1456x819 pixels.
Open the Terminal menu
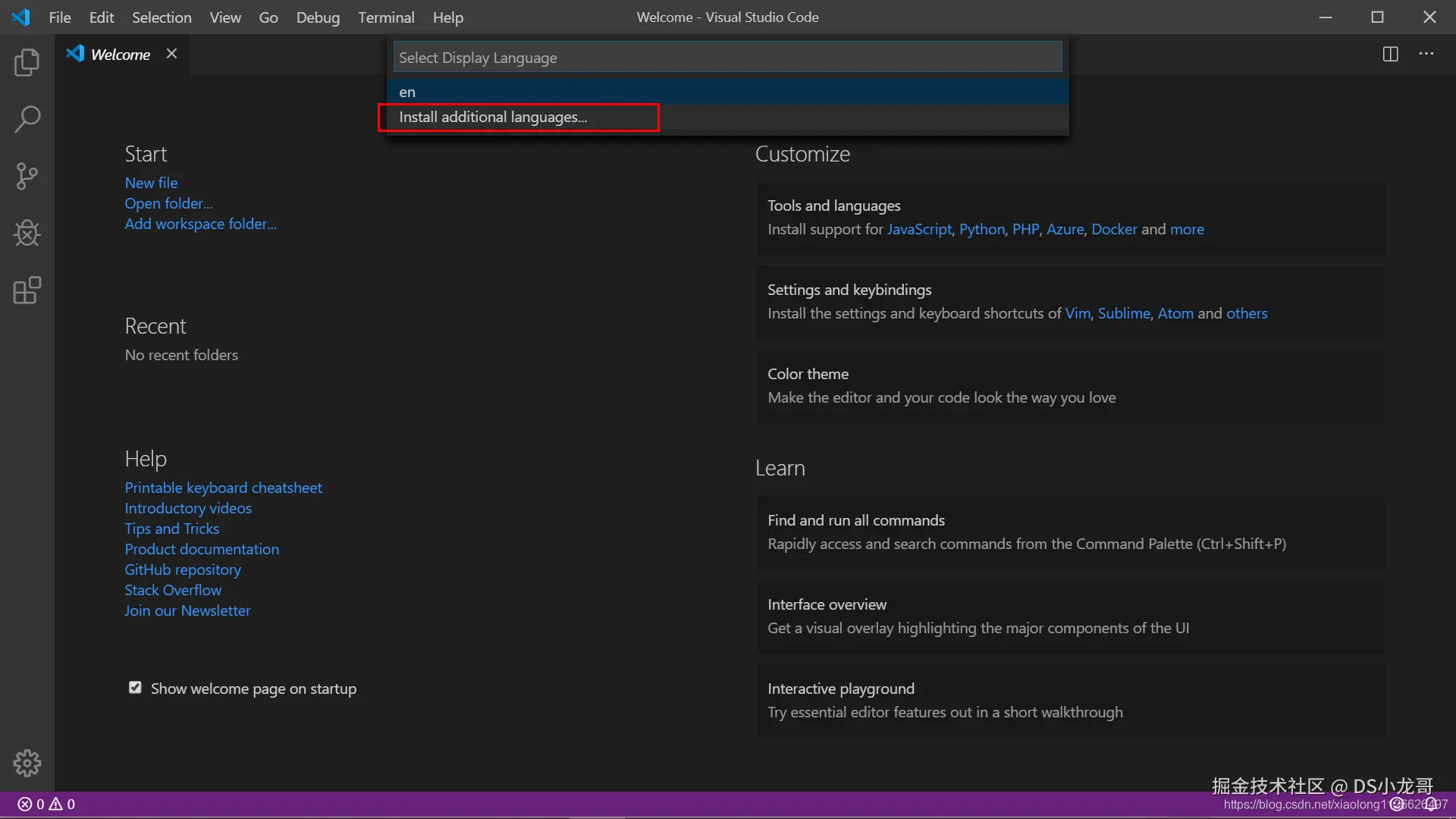[386, 17]
